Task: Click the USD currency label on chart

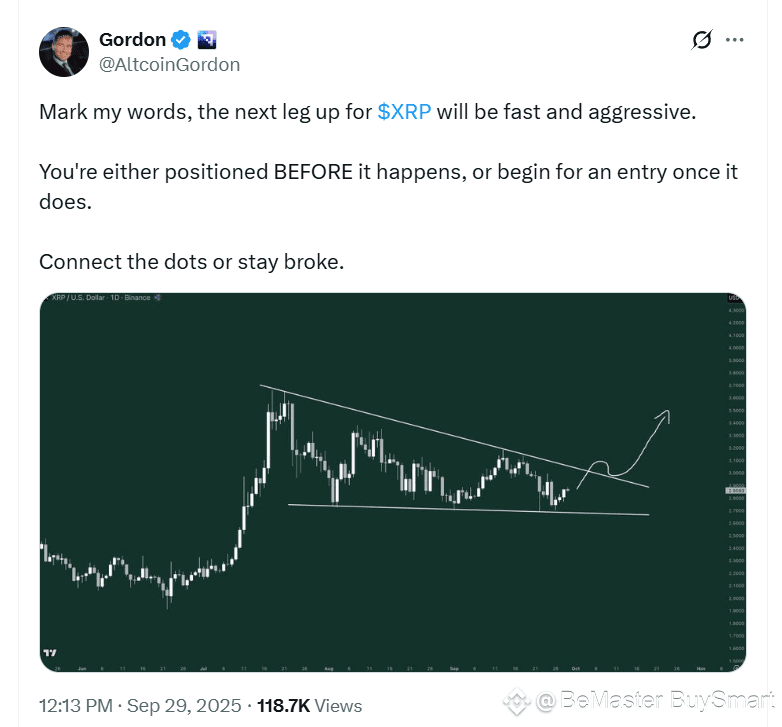Action: click(733, 298)
